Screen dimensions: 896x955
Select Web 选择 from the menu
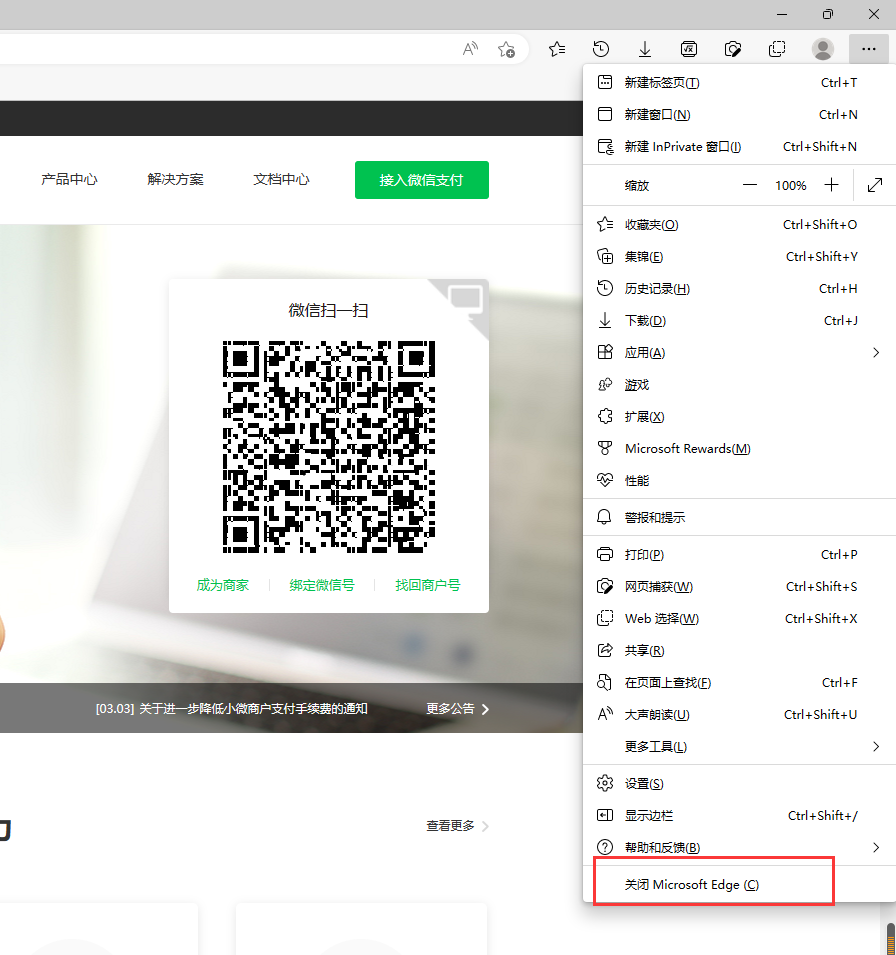739,619
